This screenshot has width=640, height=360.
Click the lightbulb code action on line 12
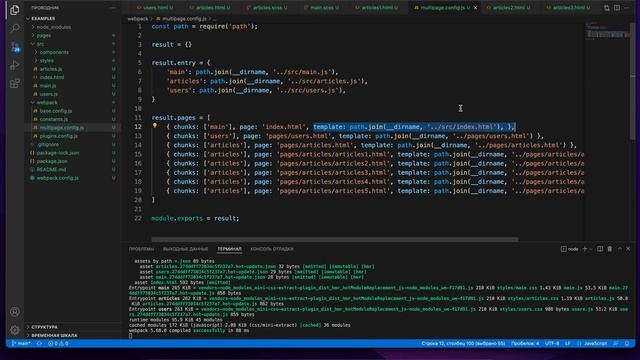(155, 126)
